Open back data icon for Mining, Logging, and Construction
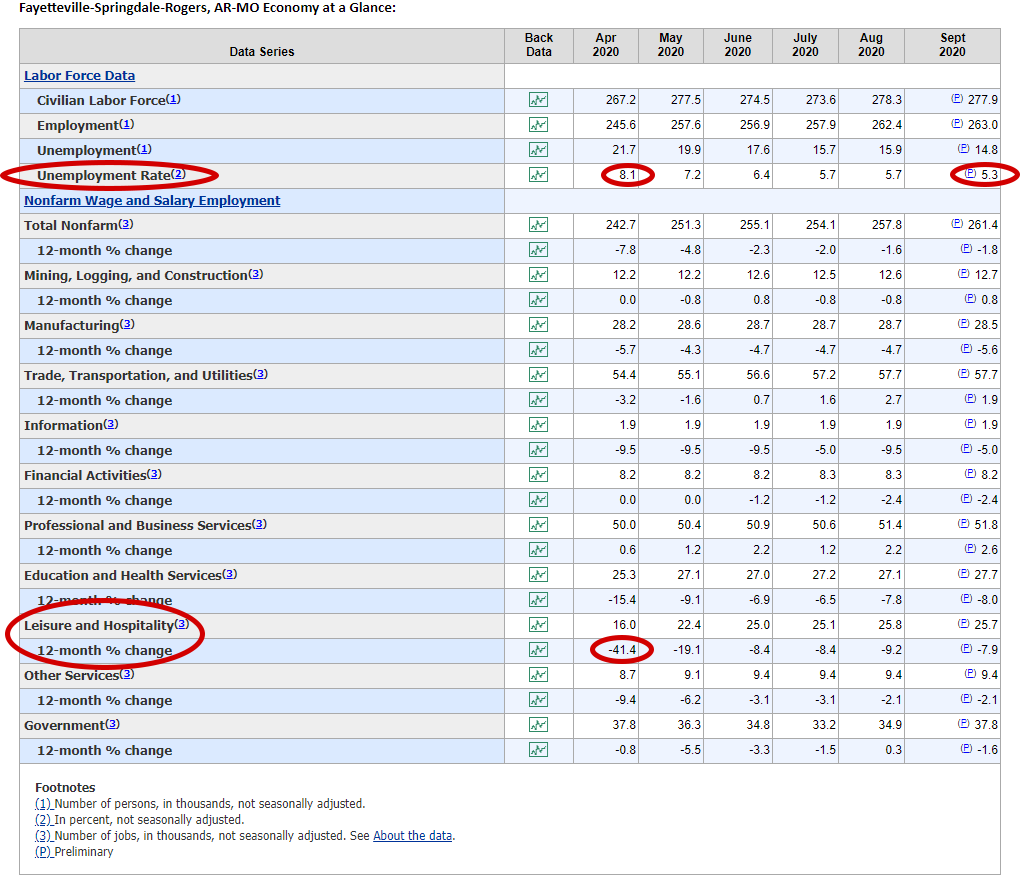Viewport: 1020px width, 878px height. coord(538,275)
